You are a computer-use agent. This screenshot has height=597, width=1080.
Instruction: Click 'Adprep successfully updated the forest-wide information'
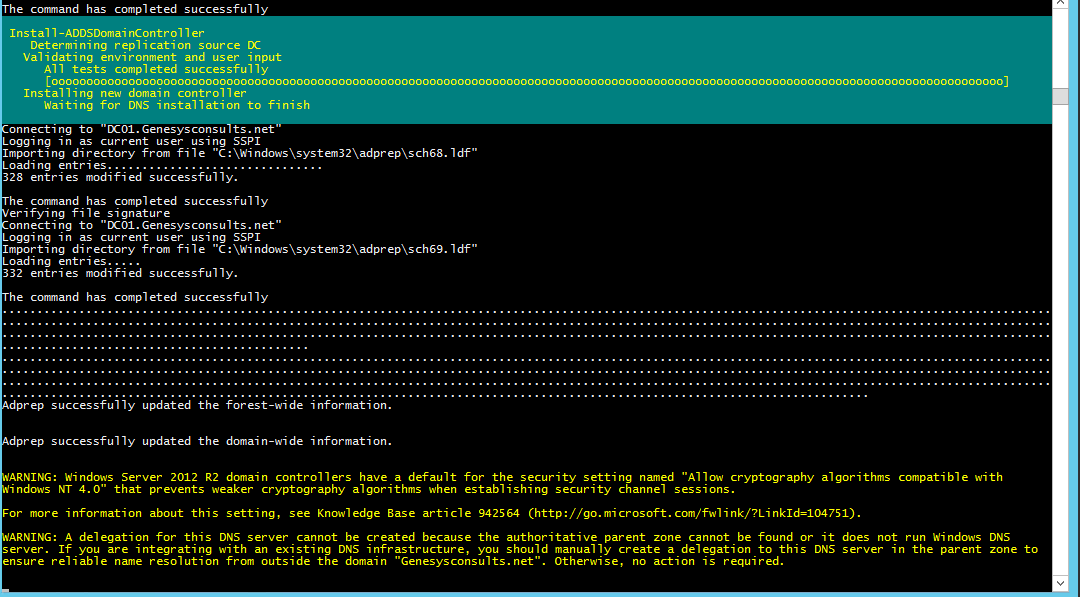coord(197,405)
